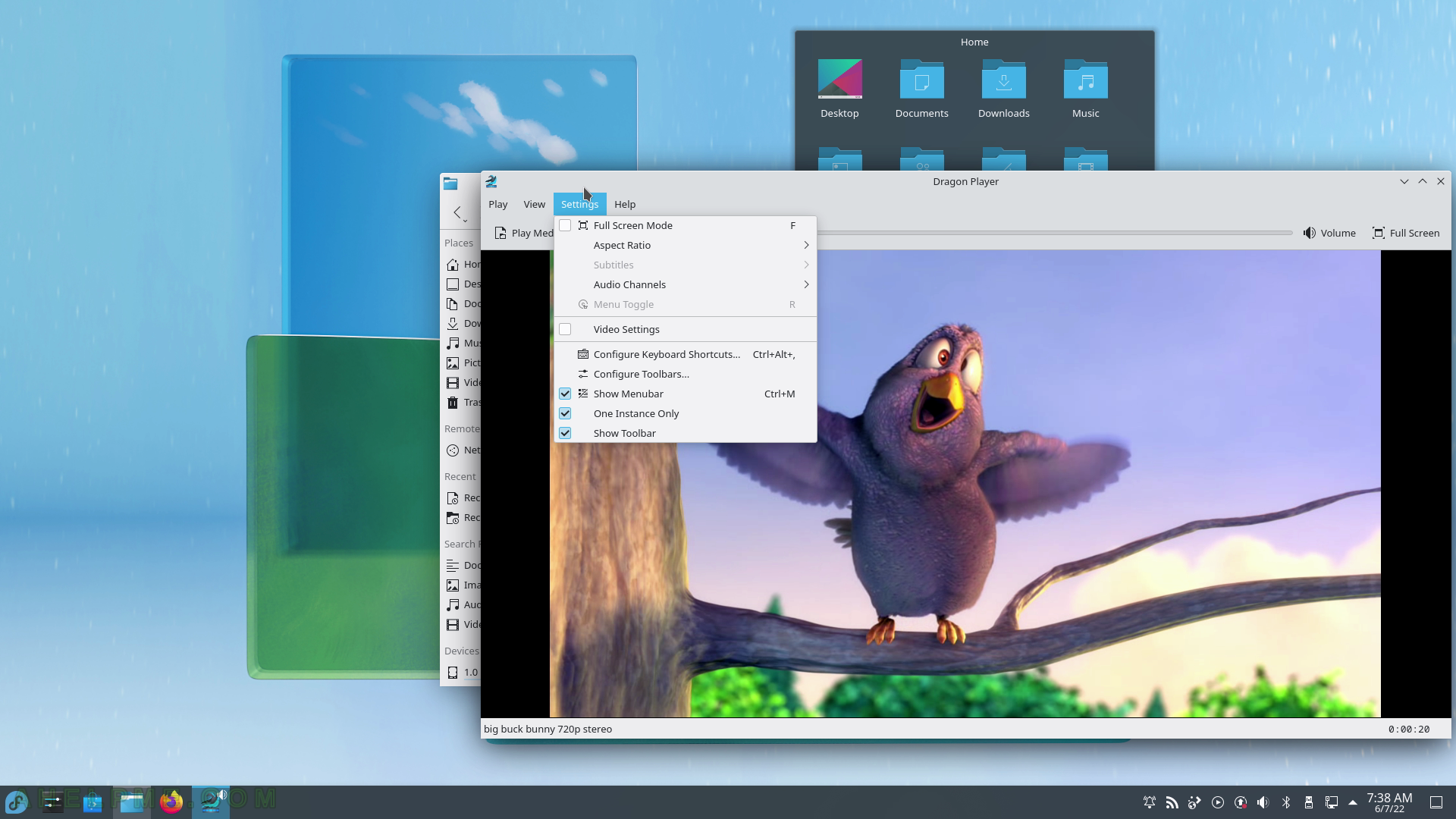The height and width of the screenshot is (819, 1456).
Task: Click the Full Screen toolbar button
Action: [1405, 233]
